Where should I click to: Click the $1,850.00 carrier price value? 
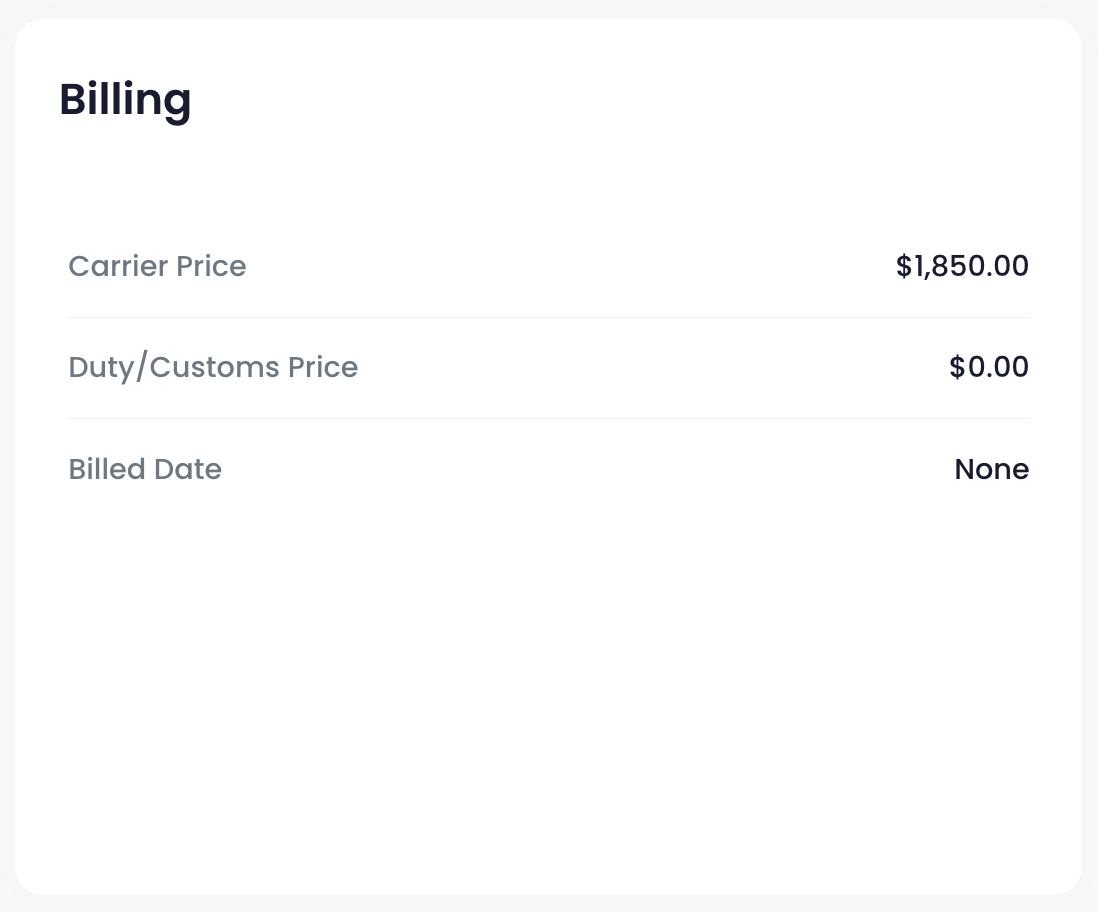pos(962,266)
